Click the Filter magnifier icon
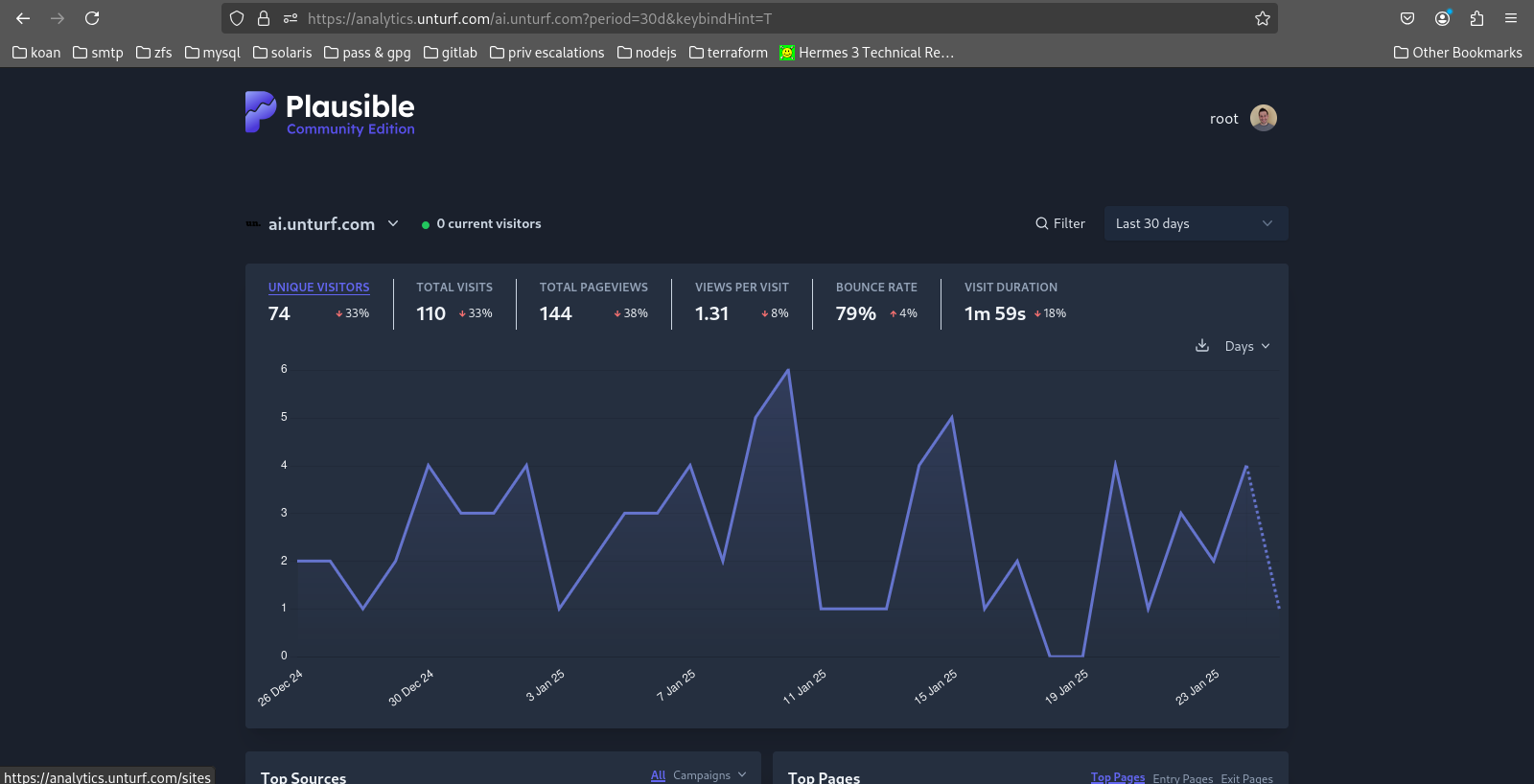This screenshot has height=784, width=1534. pos(1042,223)
